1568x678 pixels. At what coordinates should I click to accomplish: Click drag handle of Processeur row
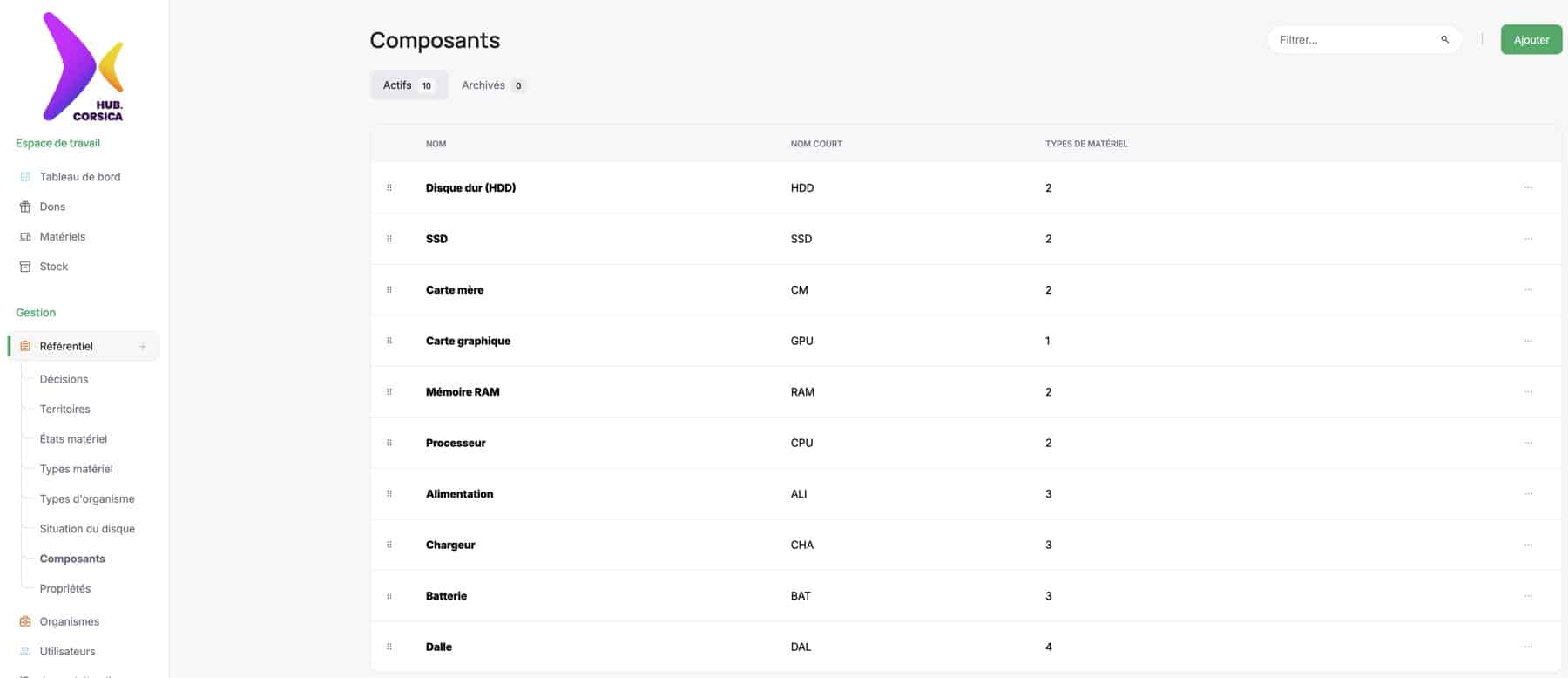click(x=389, y=443)
